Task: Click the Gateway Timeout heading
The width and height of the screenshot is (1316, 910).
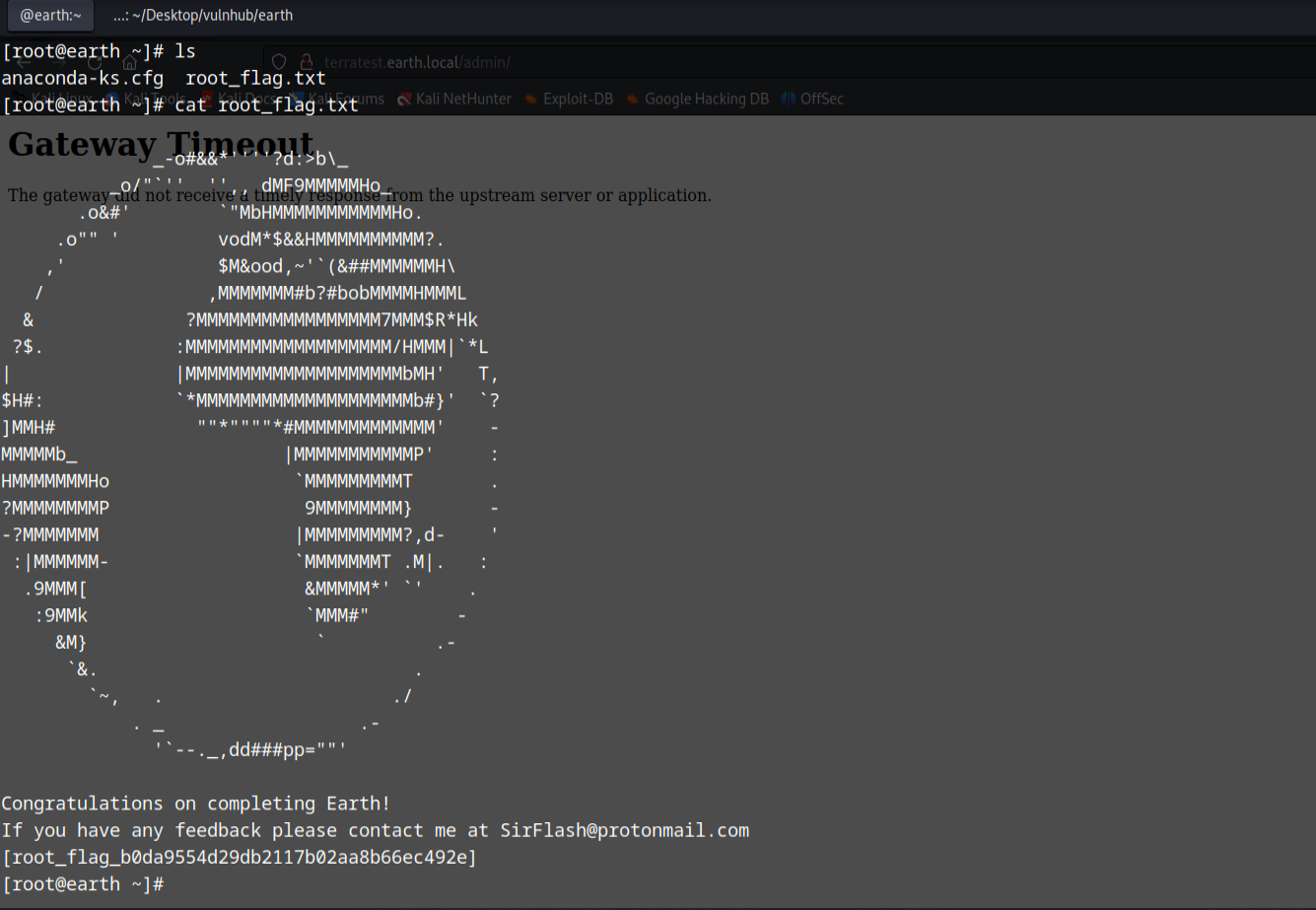Action: pos(161,144)
